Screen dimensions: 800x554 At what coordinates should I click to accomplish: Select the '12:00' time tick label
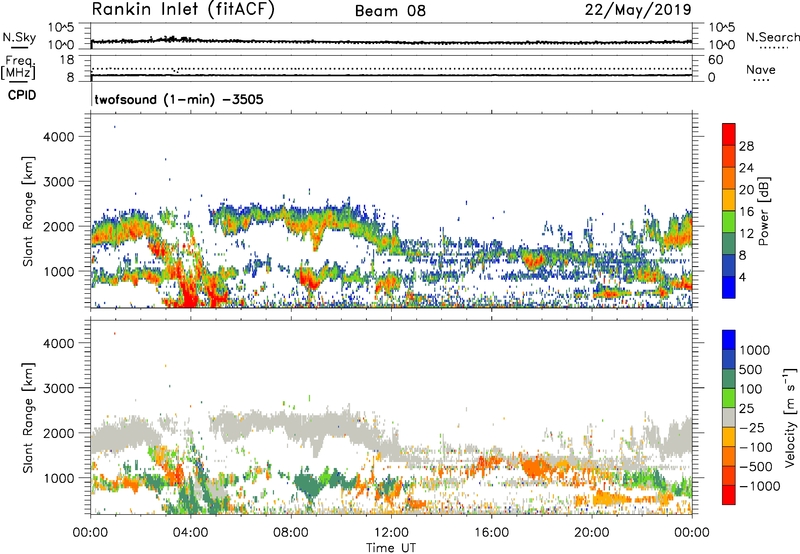pos(391,533)
